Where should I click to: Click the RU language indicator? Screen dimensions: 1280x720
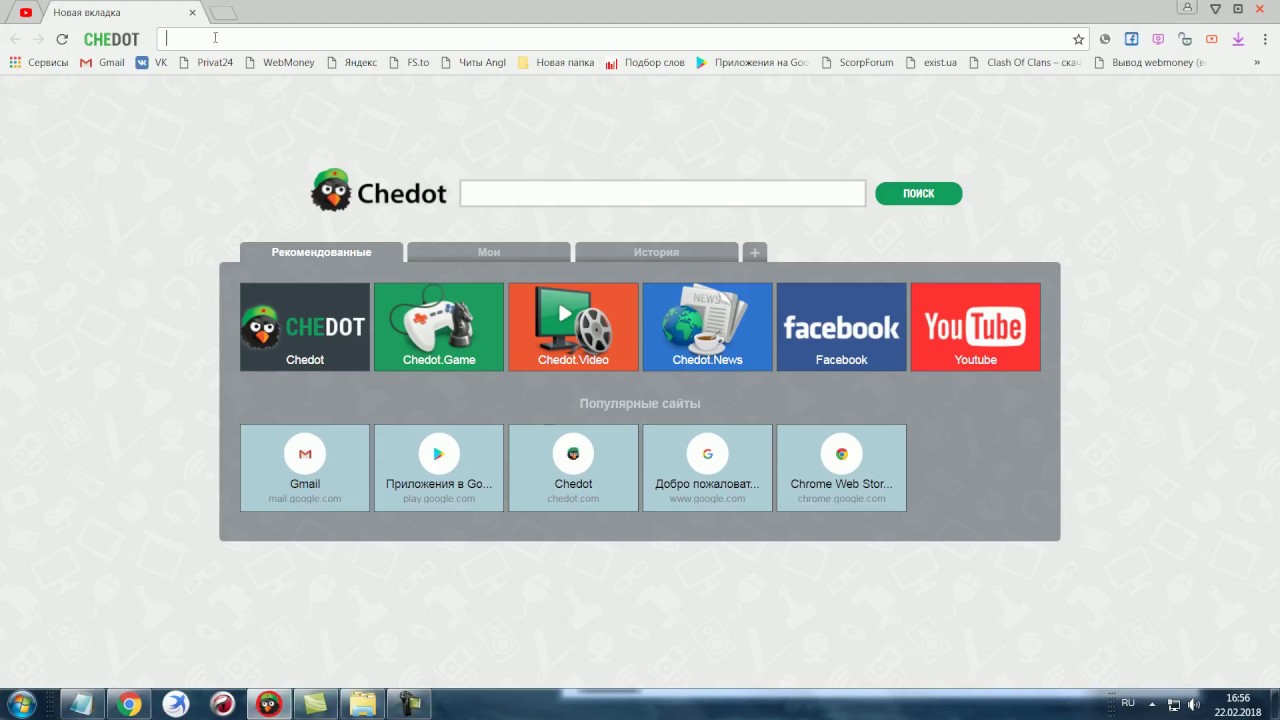[x=1128, y=703]
